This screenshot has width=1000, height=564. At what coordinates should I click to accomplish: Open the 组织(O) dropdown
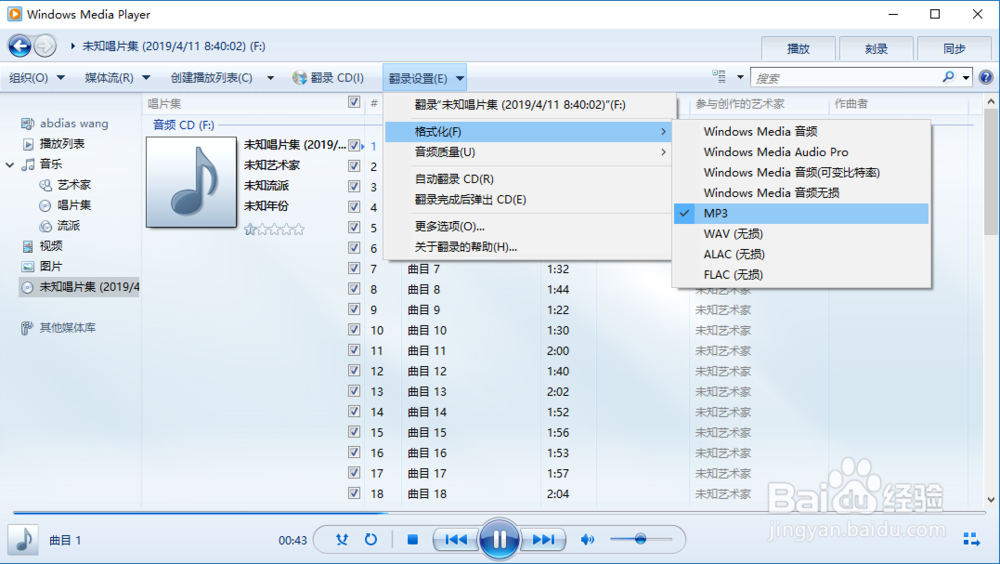tap(37, 78)
